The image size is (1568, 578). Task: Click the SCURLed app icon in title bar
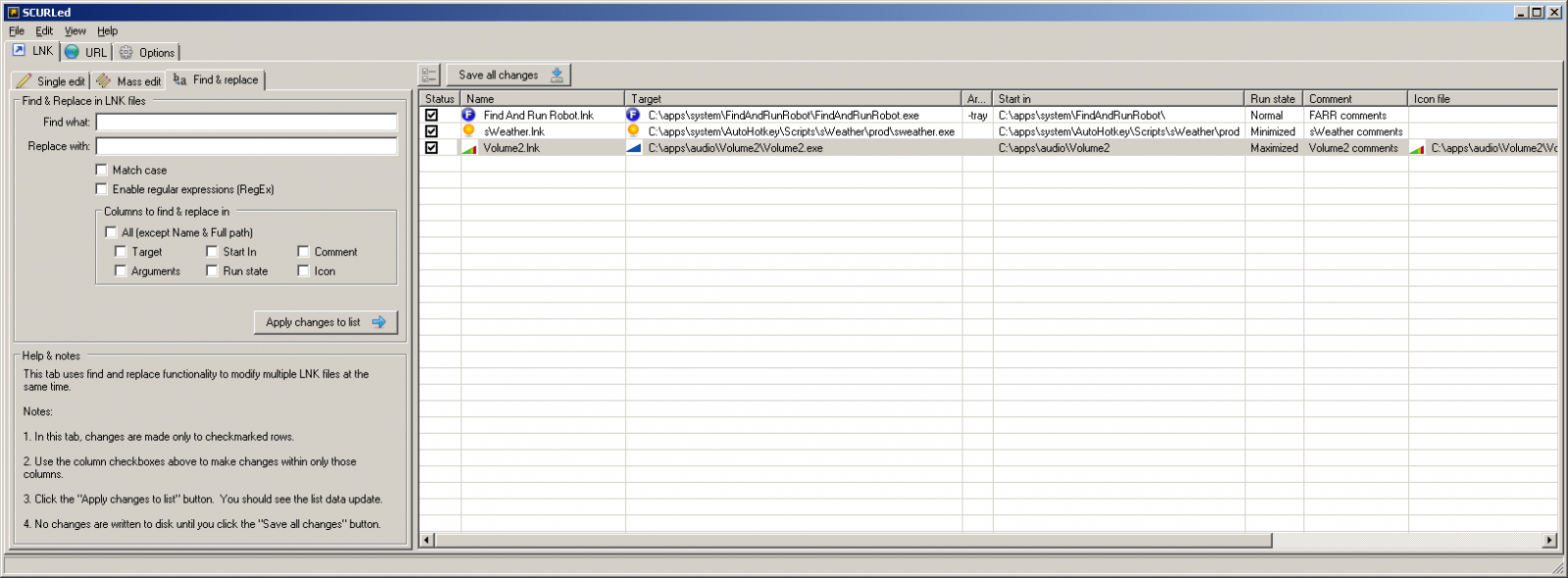pyautogui.click(x=13, y=13)
